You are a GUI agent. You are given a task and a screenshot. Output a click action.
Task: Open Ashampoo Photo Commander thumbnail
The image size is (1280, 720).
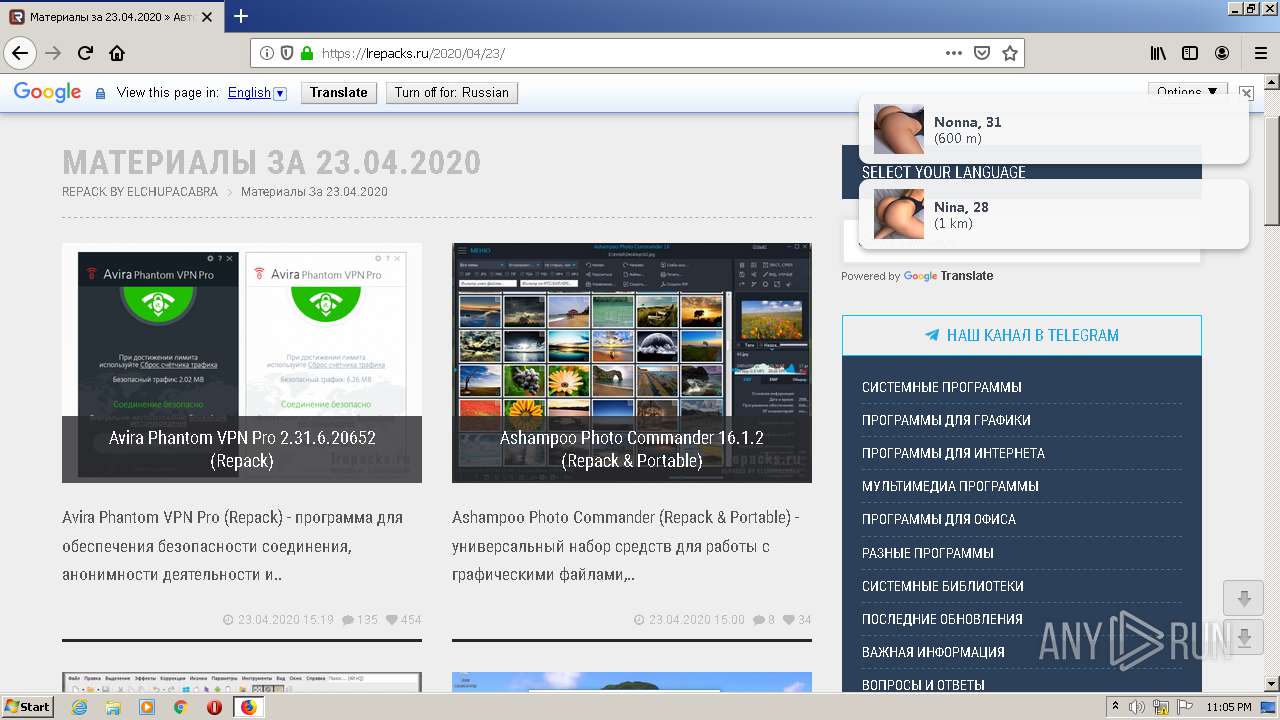click(x=632, y=363)
